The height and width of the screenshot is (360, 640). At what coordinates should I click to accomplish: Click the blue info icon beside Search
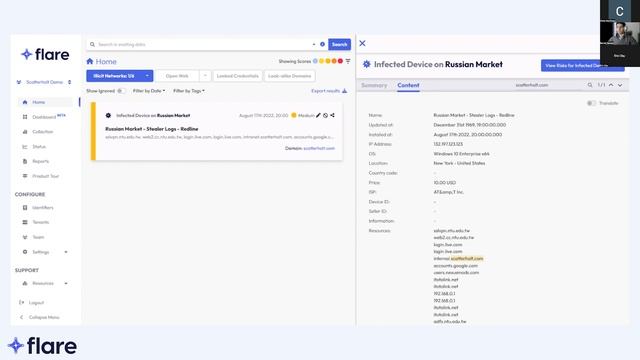322,44
